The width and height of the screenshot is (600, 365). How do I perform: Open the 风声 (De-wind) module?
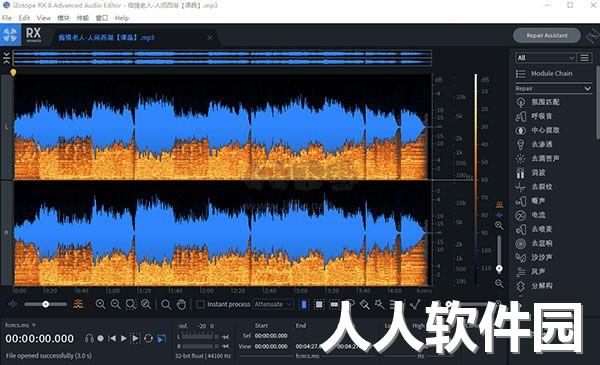click(531, 272)
